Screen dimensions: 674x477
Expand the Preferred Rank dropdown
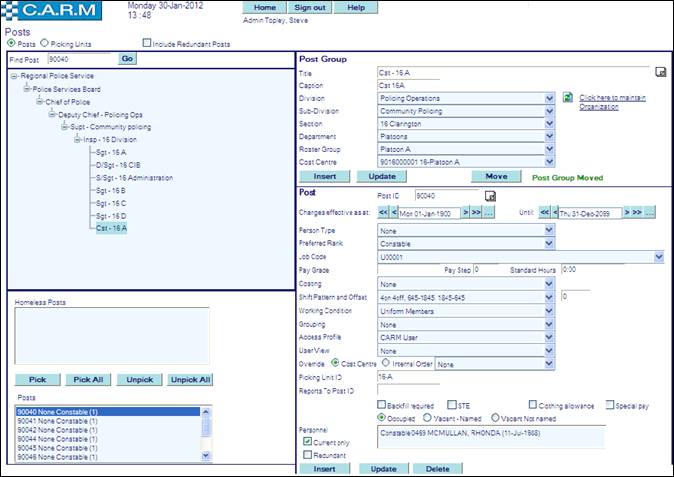(549, 243)
